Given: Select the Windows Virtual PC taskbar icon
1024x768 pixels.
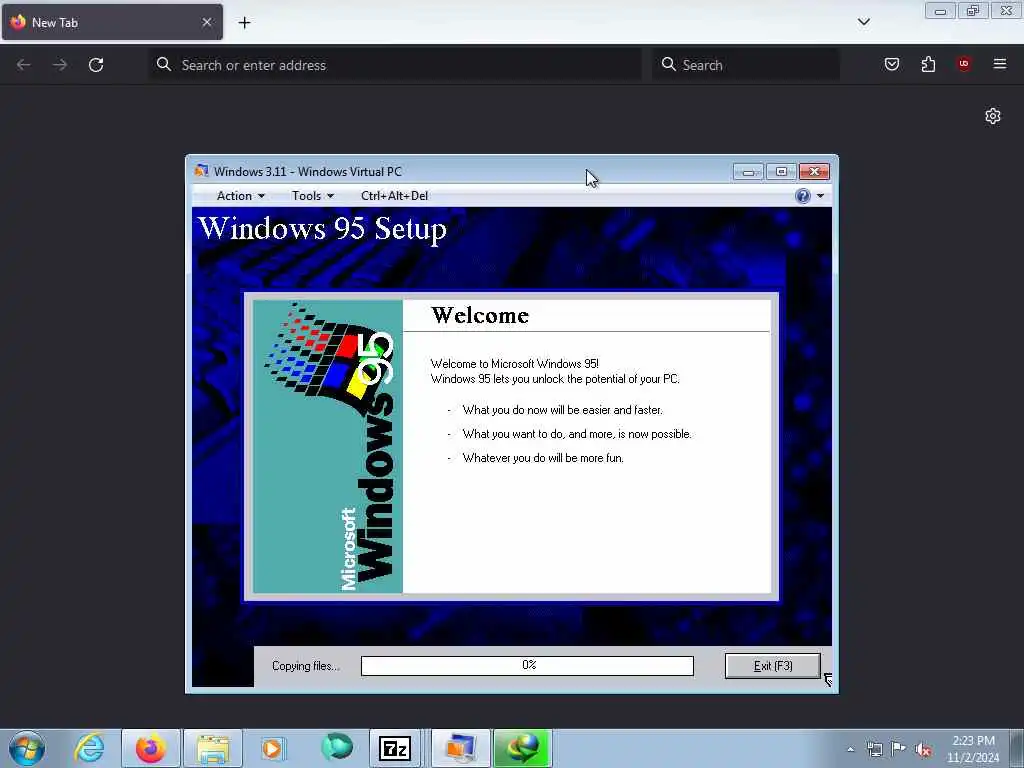Looking at the screenshot, I should click(x=460, y=748).
